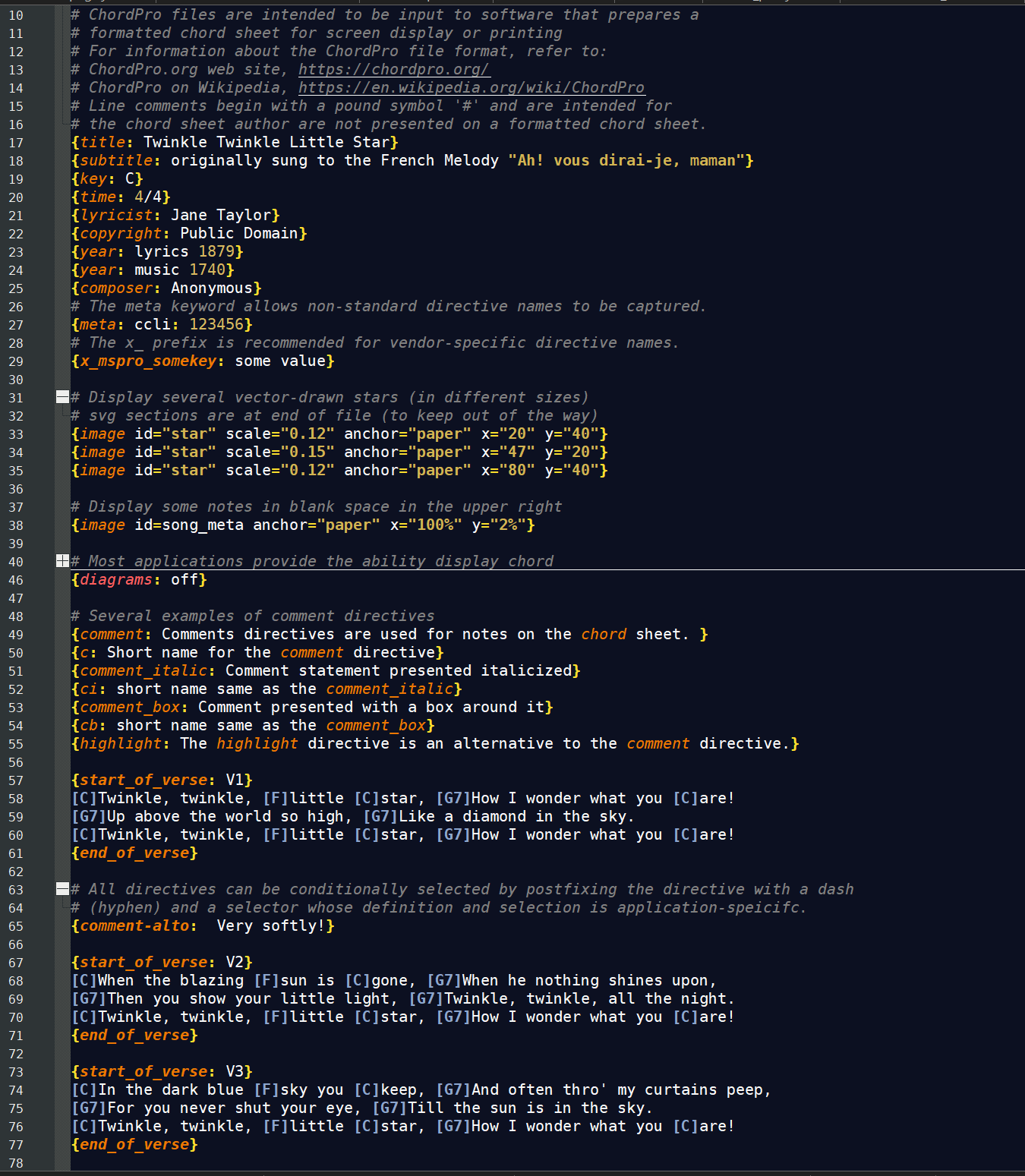The height and width of the screenshot is (1176, 1025).
Task: Click the comment 'Several examples of comment directives'
Action: pyautogui.click(x=262, y=616)
